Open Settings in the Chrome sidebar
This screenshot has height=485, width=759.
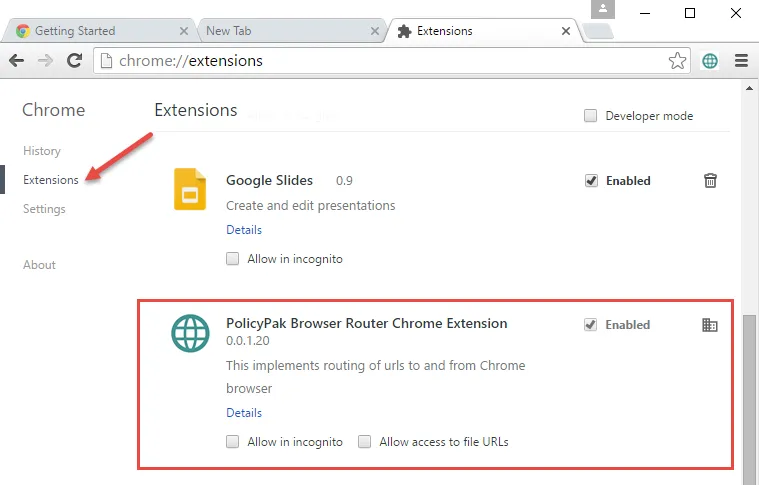[x=44, y=209]
